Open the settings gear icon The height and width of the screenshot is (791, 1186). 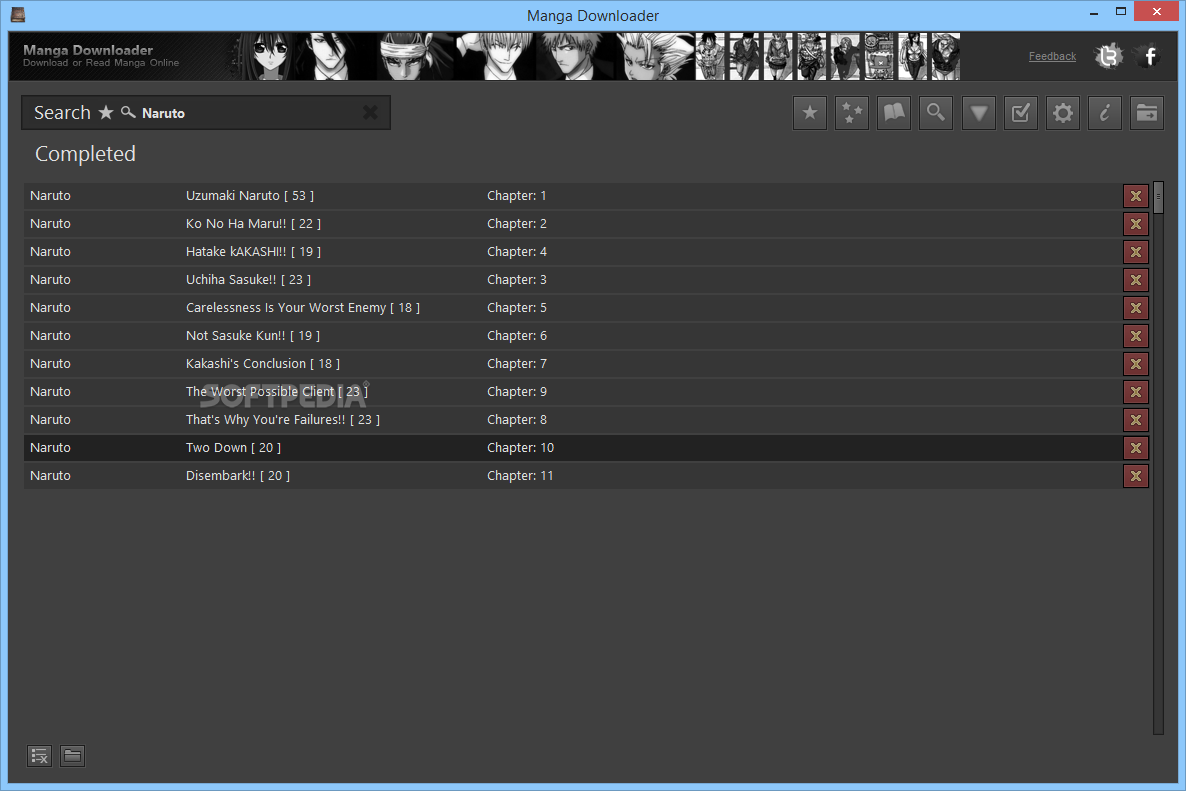[1063, 113]
